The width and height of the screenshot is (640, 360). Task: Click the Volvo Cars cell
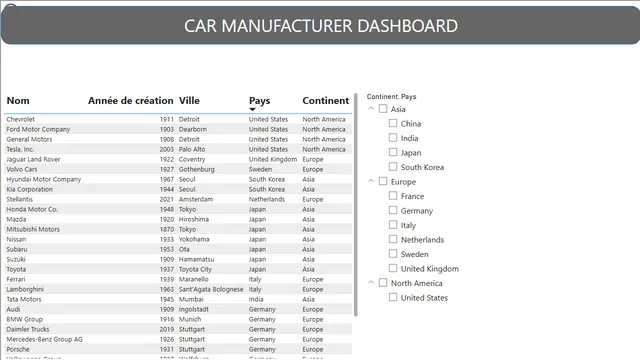pos(22,169)
